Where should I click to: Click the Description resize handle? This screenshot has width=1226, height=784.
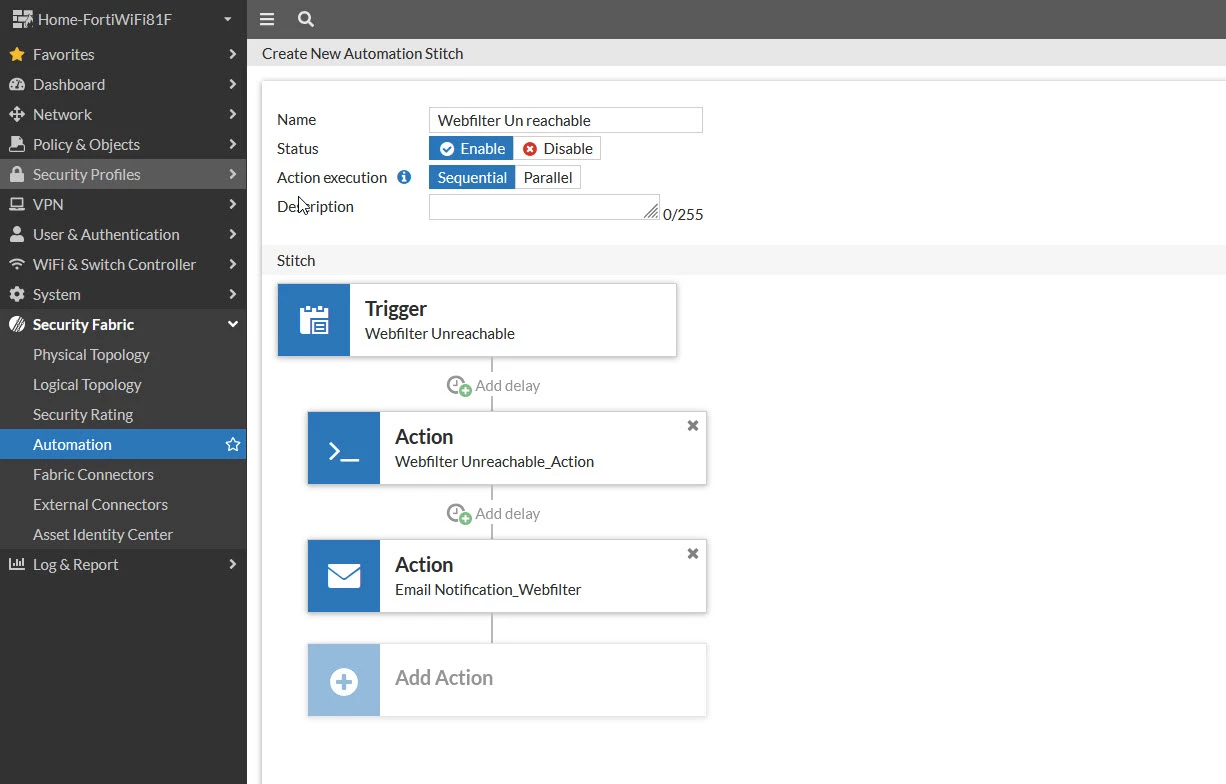[651, 211]
